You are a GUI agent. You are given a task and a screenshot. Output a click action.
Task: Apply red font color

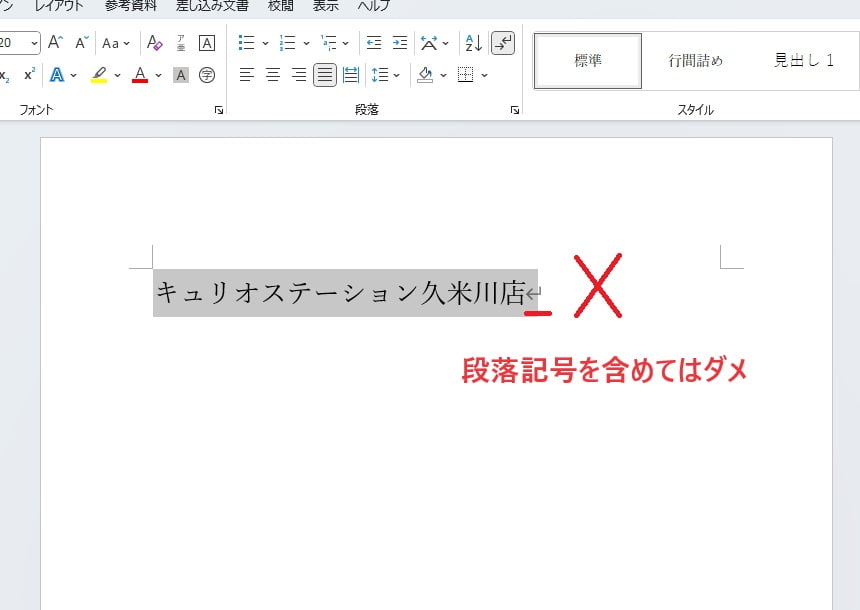pos(140,75)
